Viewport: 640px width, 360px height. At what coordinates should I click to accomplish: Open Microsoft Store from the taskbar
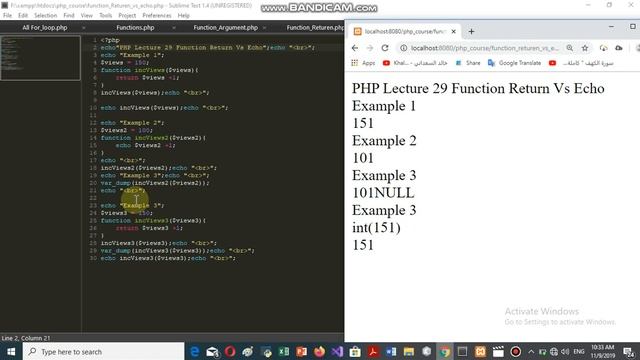pyautogui.click(x=355, y=351)
